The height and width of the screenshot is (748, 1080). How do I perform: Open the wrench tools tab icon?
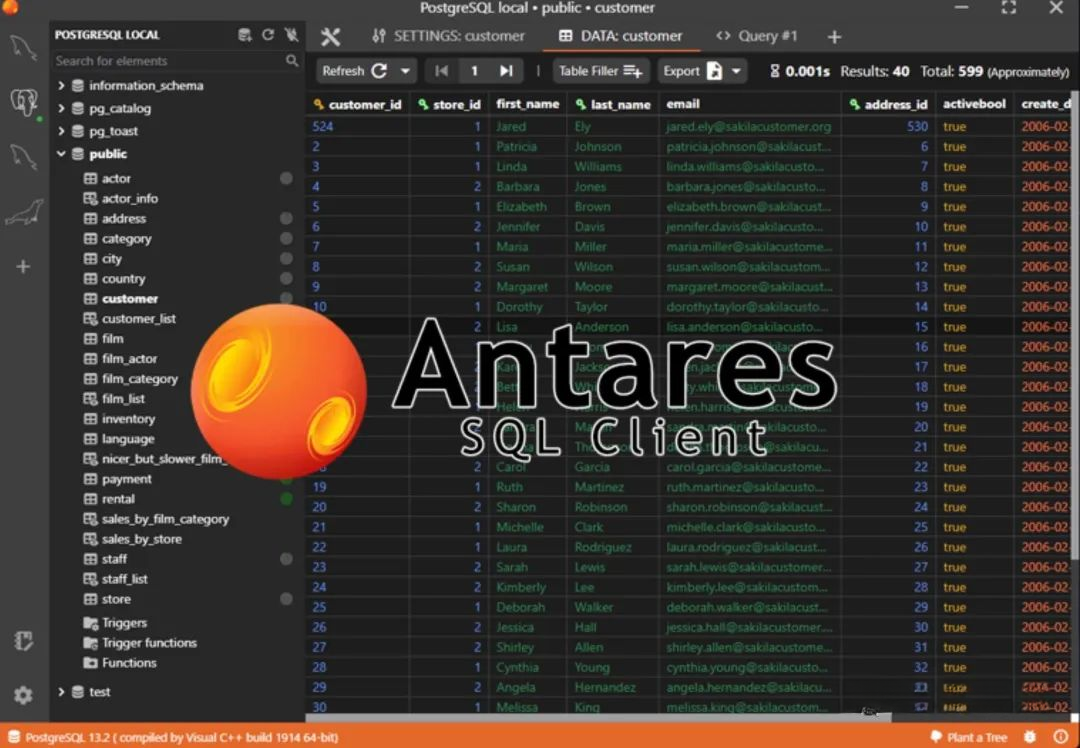click(331, 37)
